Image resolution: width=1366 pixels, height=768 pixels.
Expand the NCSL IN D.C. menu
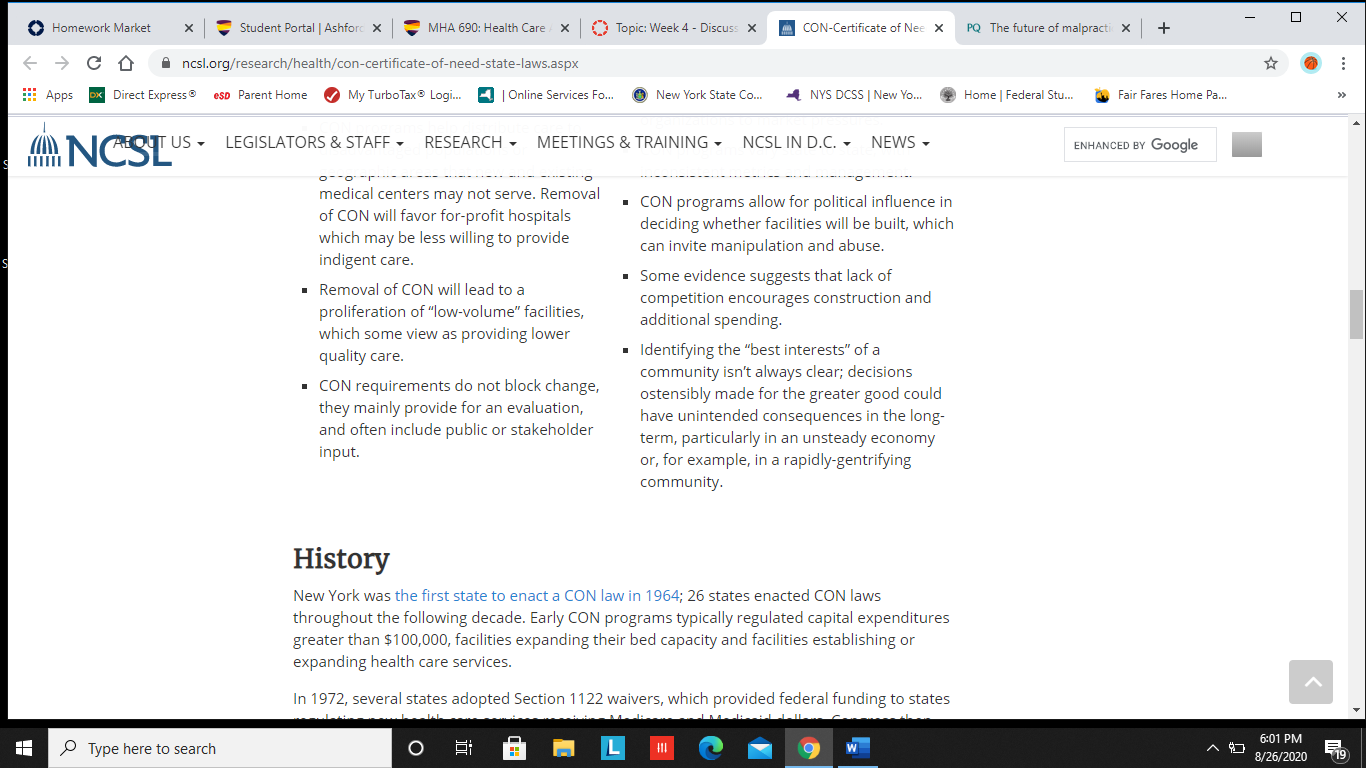point(796,143)
